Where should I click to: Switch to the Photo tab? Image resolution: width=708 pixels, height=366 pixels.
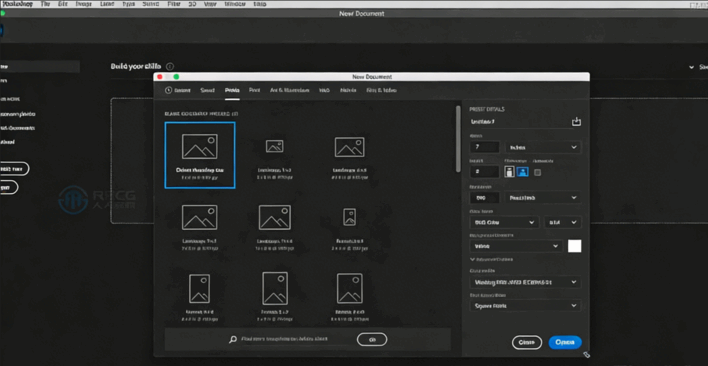point(232,90)
